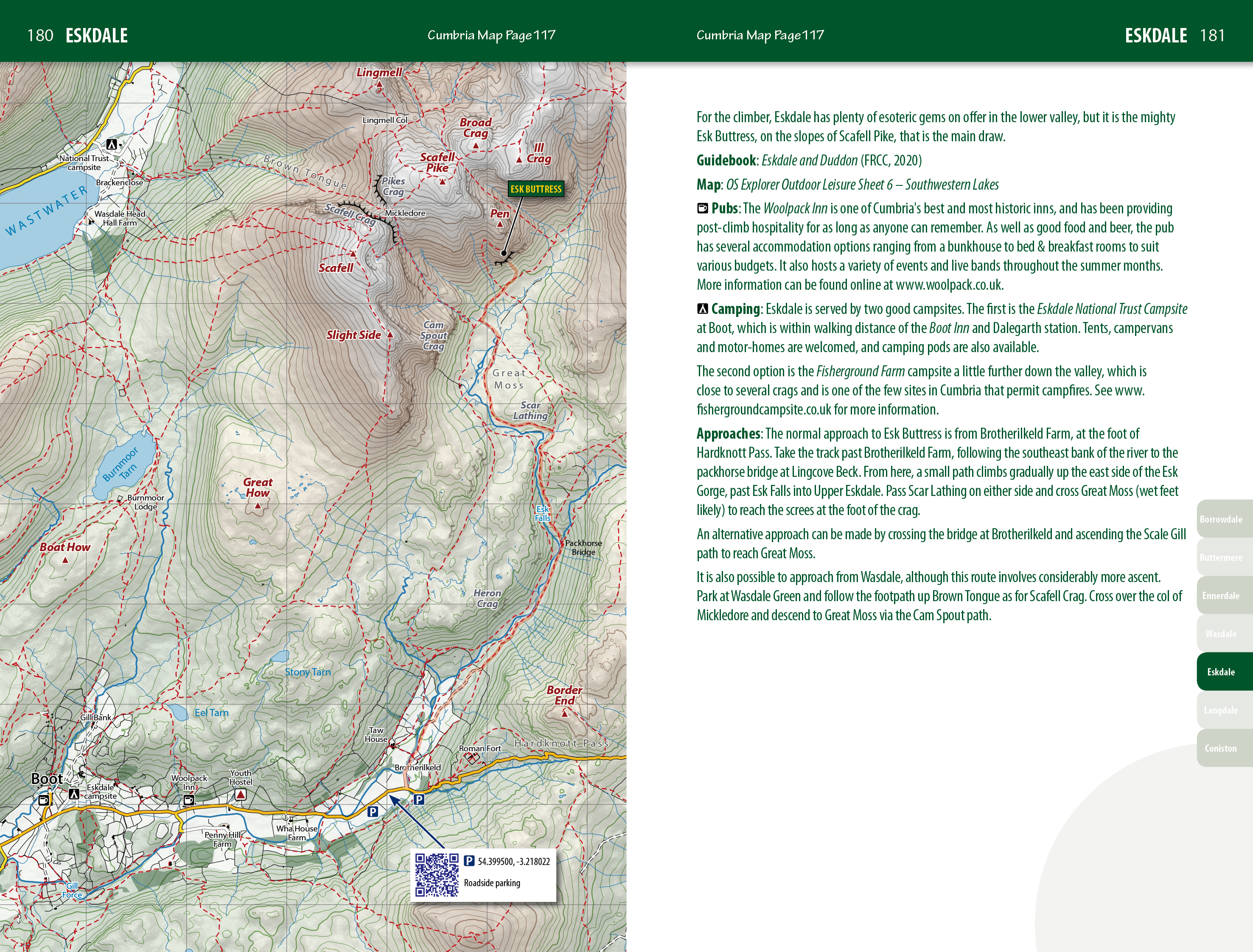
Task: Click the Boot village name
Action: tap(47, 779)
